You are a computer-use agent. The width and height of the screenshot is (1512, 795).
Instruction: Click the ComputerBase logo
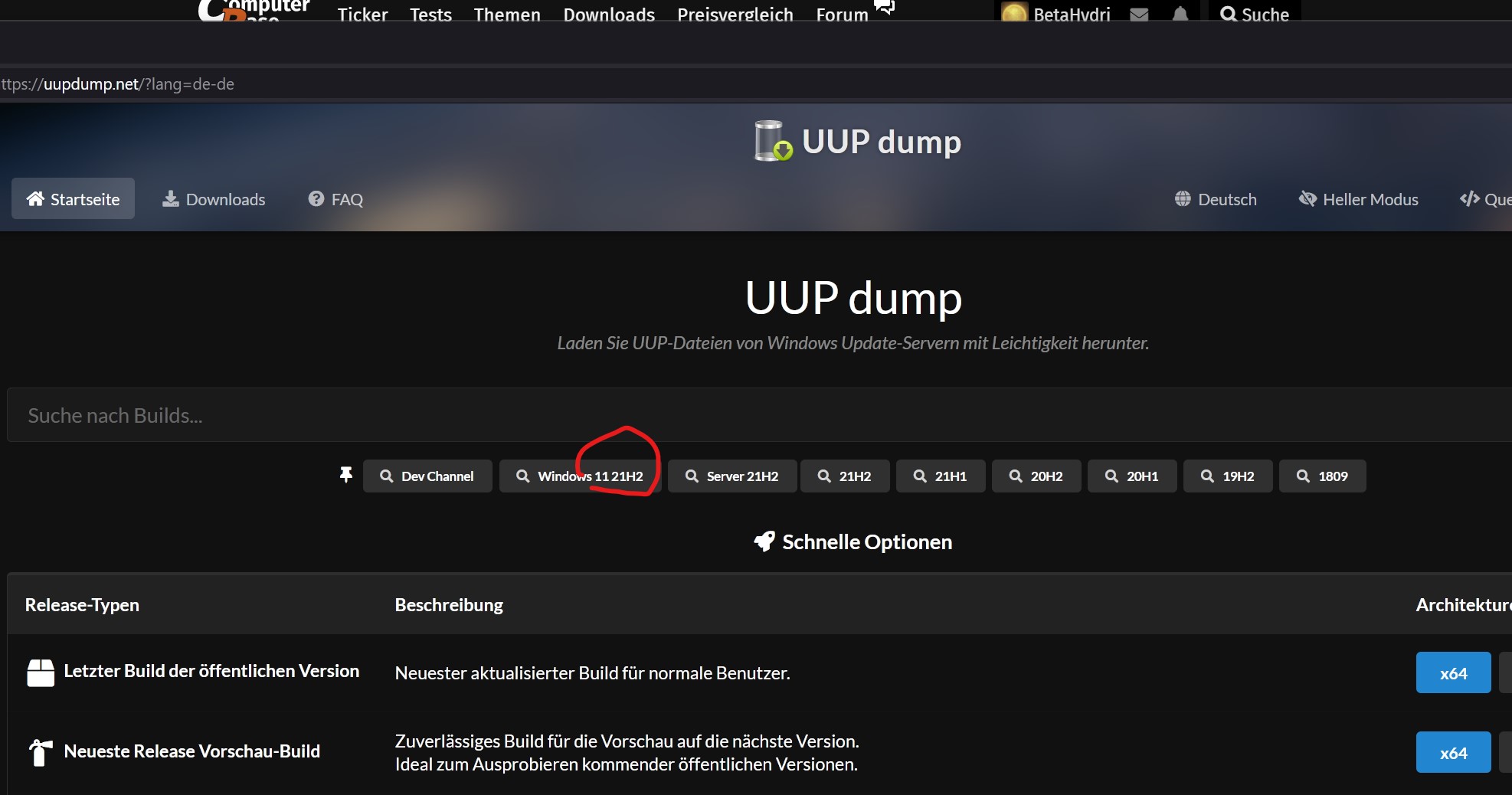click(x=254, y=10)
